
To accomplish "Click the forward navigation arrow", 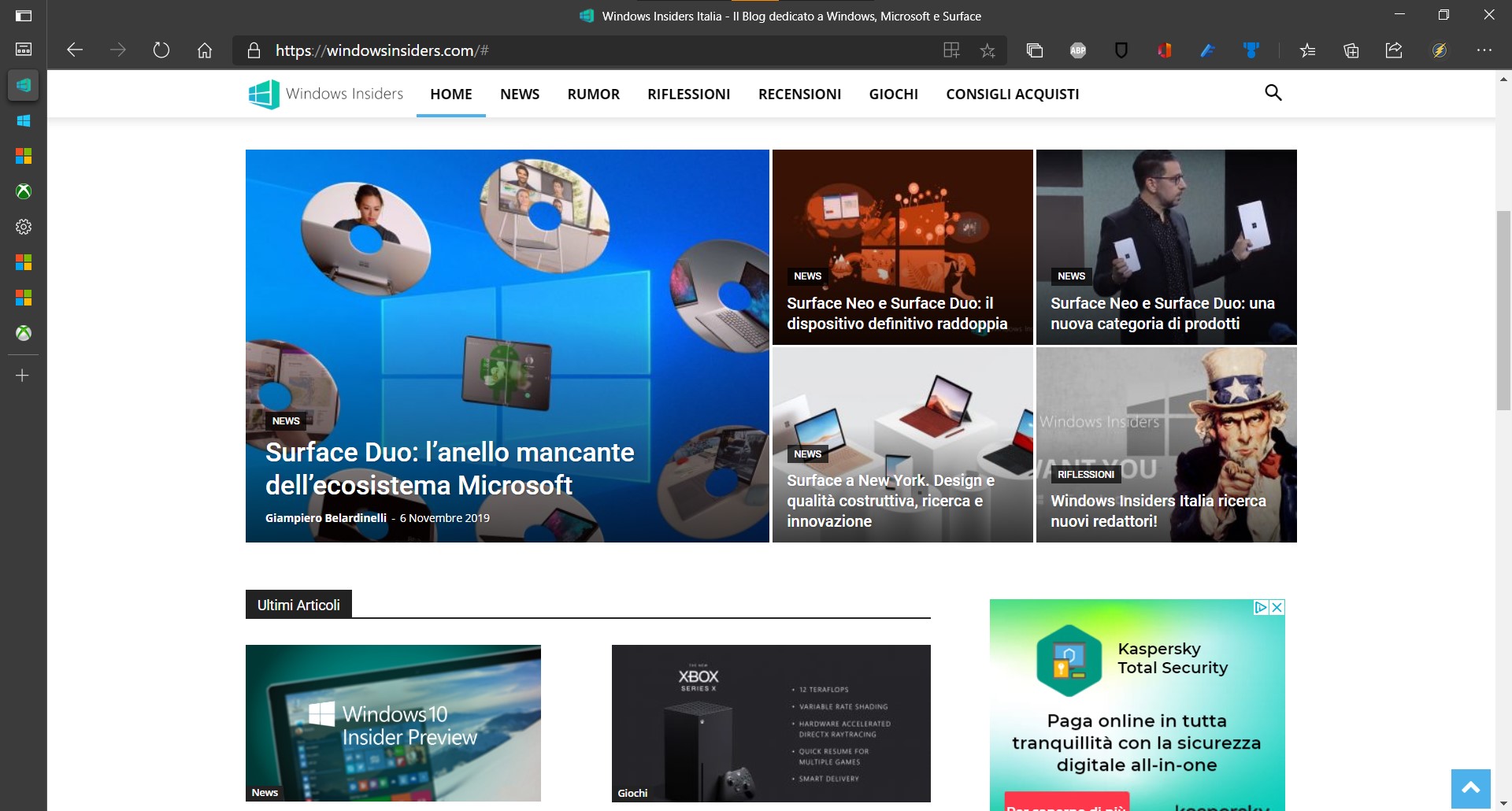I will [x=118, y=50].
